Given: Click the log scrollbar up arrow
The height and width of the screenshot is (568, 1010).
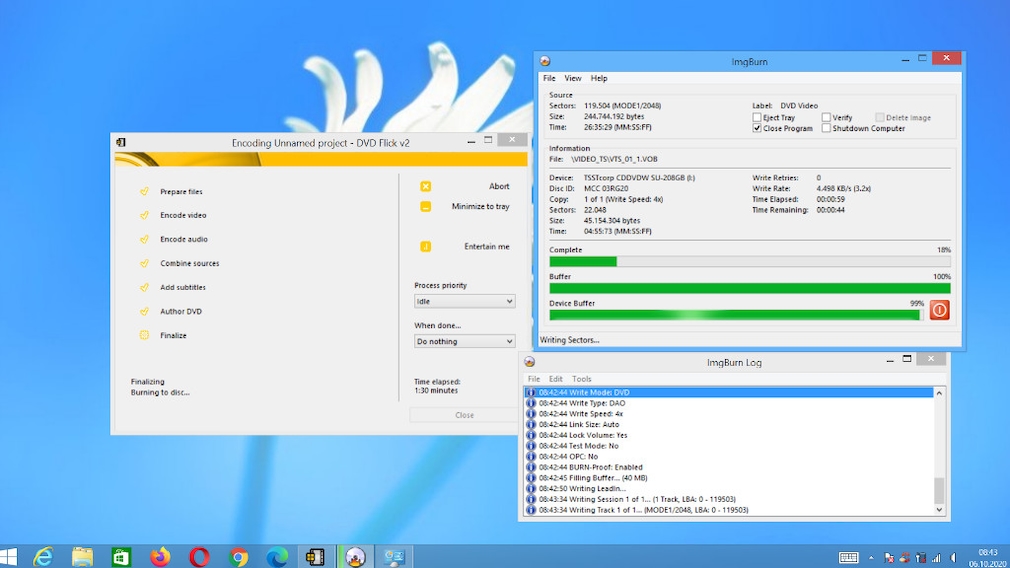Looking at the screenshot, I should pos(939,393).
